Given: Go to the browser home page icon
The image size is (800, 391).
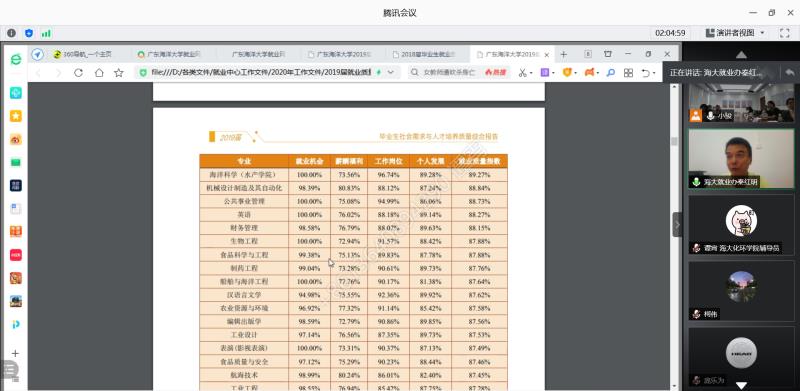Looking at the screenshot, I should (x=99, y=73).
